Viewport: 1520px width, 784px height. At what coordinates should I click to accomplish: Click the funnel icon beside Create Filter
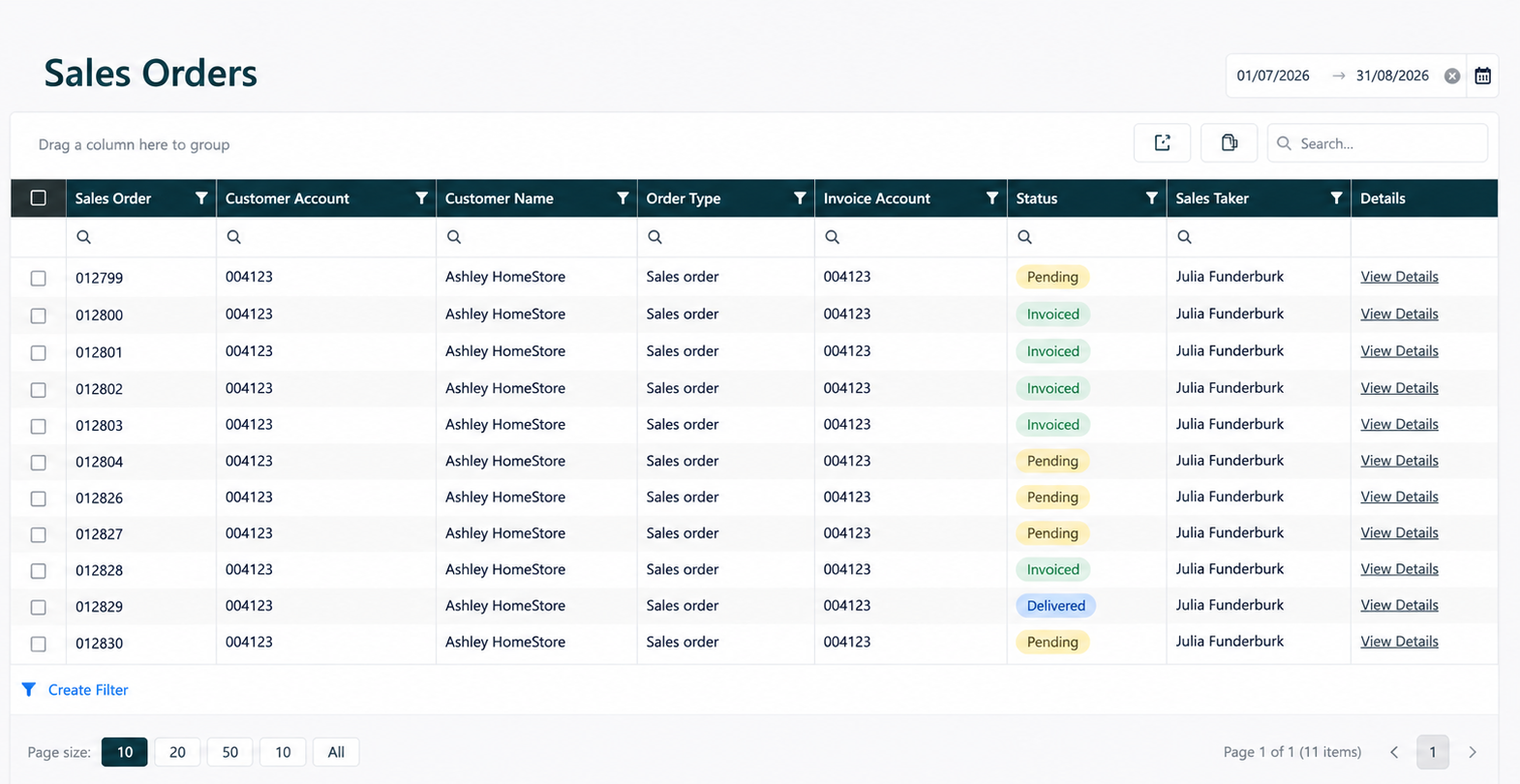point(29,690)
